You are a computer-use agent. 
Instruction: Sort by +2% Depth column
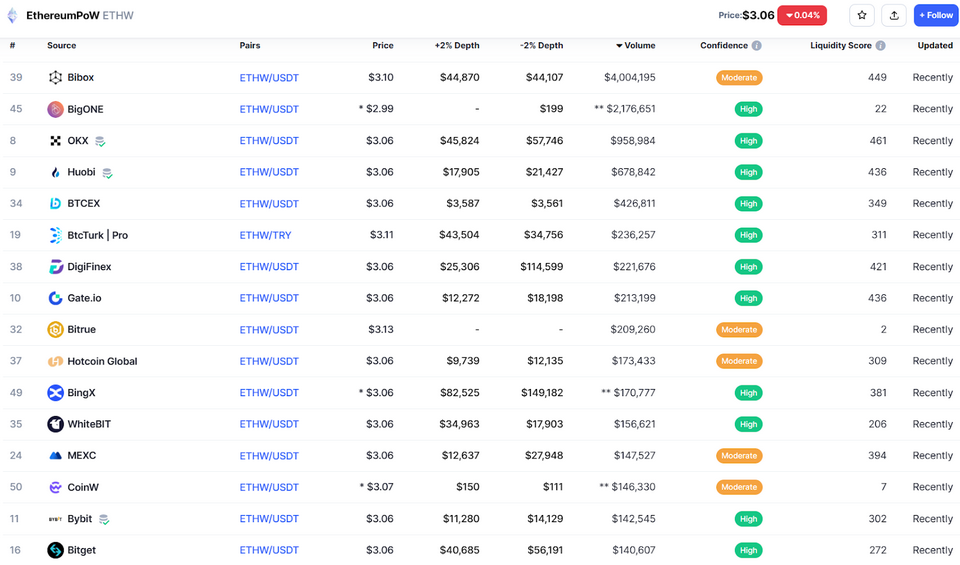tap(456, 46)
